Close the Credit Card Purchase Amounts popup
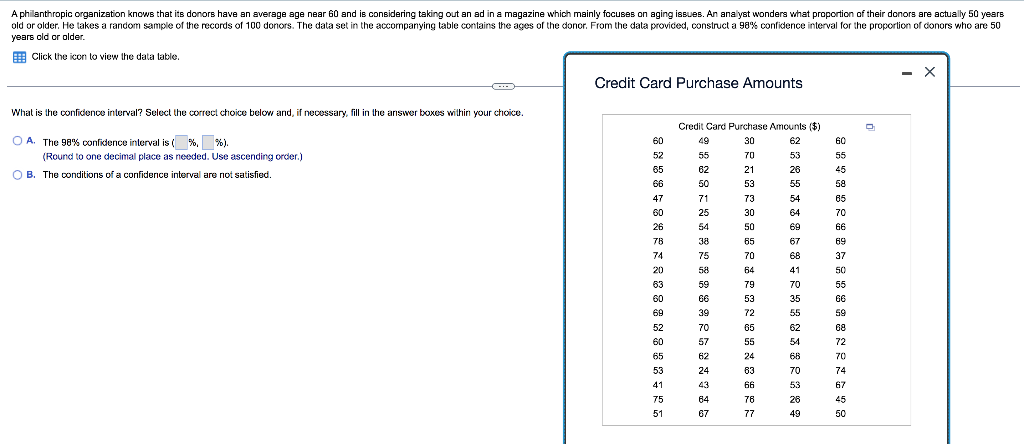Screen dimensions: 1024x444 coord(930,72)
